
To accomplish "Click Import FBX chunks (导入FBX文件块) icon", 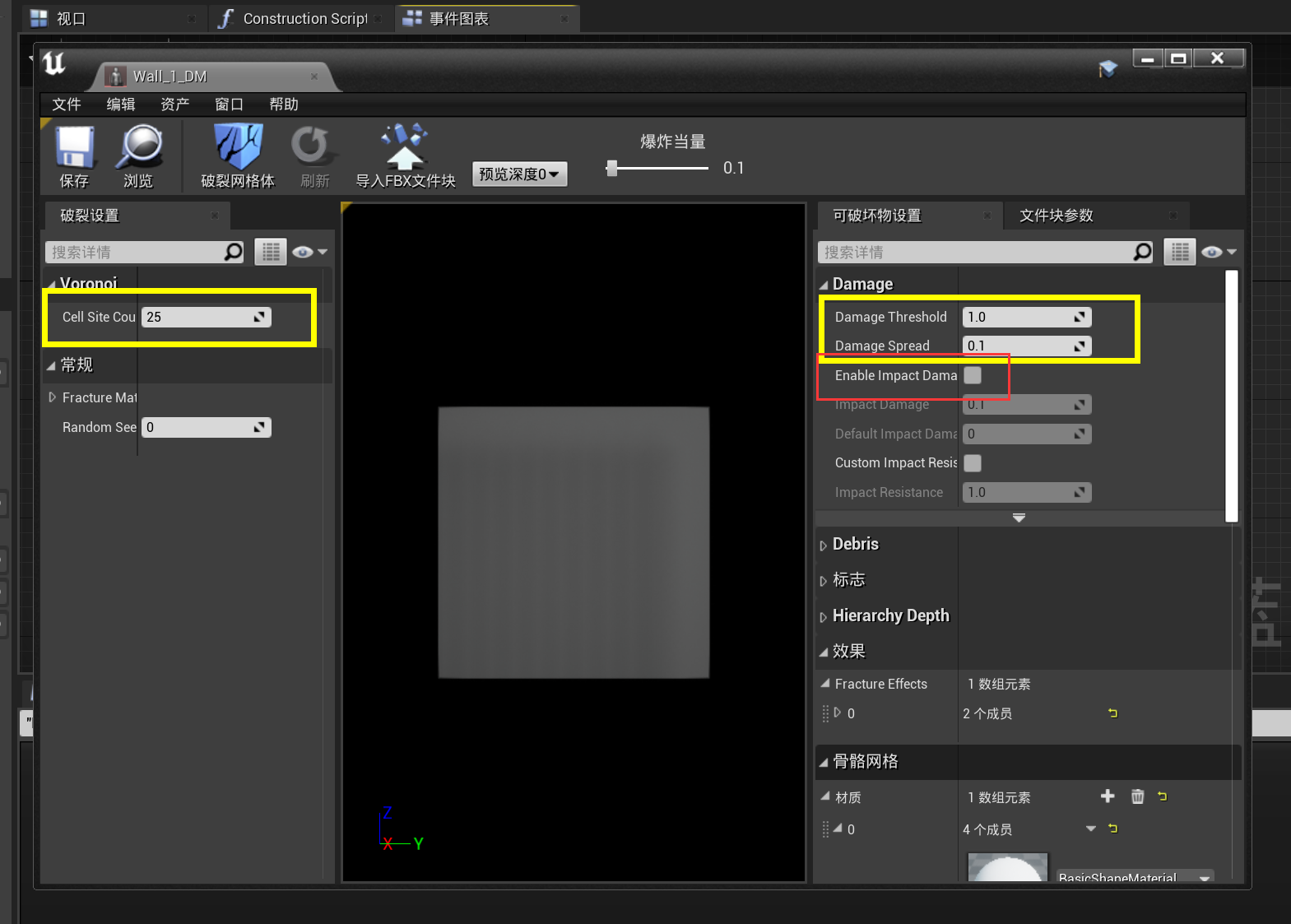I will pos(405,146).
